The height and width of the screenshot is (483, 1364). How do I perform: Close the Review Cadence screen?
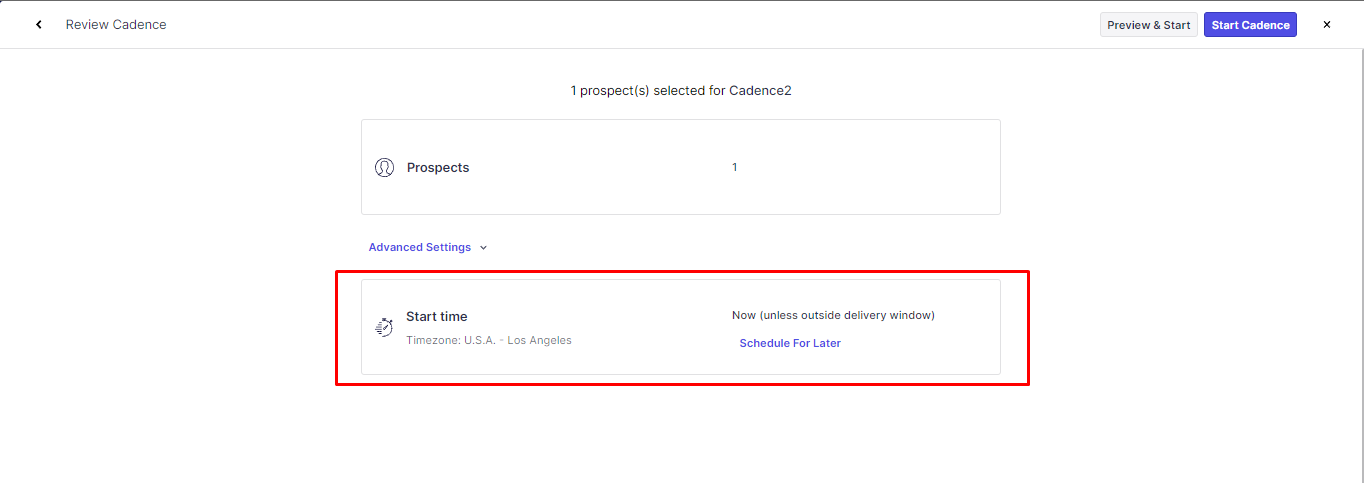click(x=1327, y=25)
